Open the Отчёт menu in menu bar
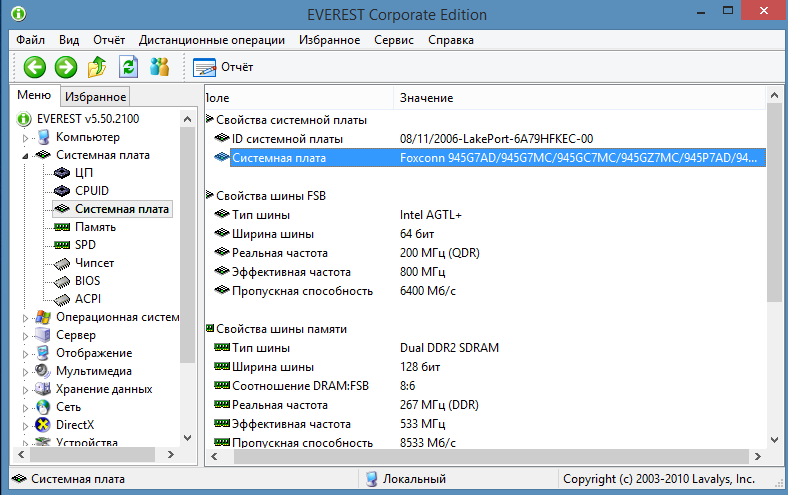Image resolution: width=788 pixels, height=495 pixels. [x=109, y=40]
